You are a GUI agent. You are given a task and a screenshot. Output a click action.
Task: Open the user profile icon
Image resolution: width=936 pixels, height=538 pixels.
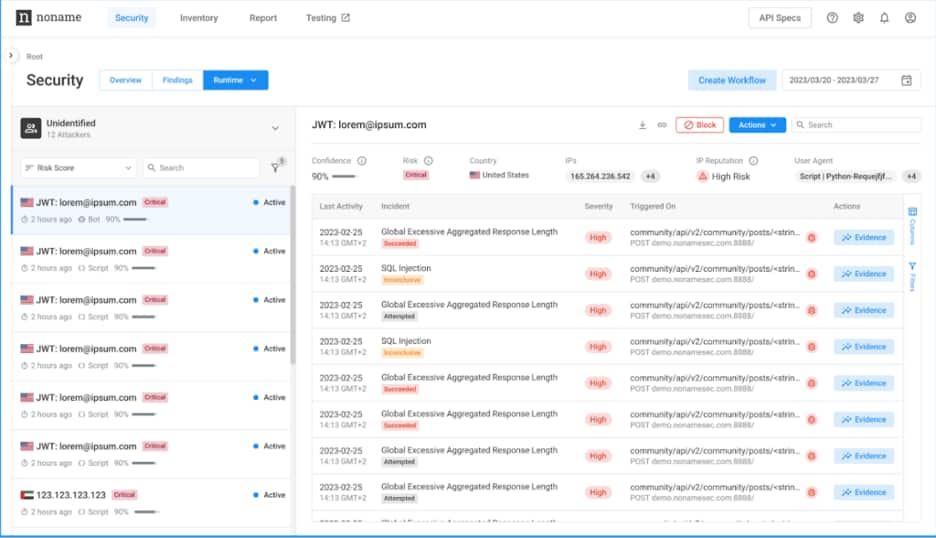pos(910,18)
